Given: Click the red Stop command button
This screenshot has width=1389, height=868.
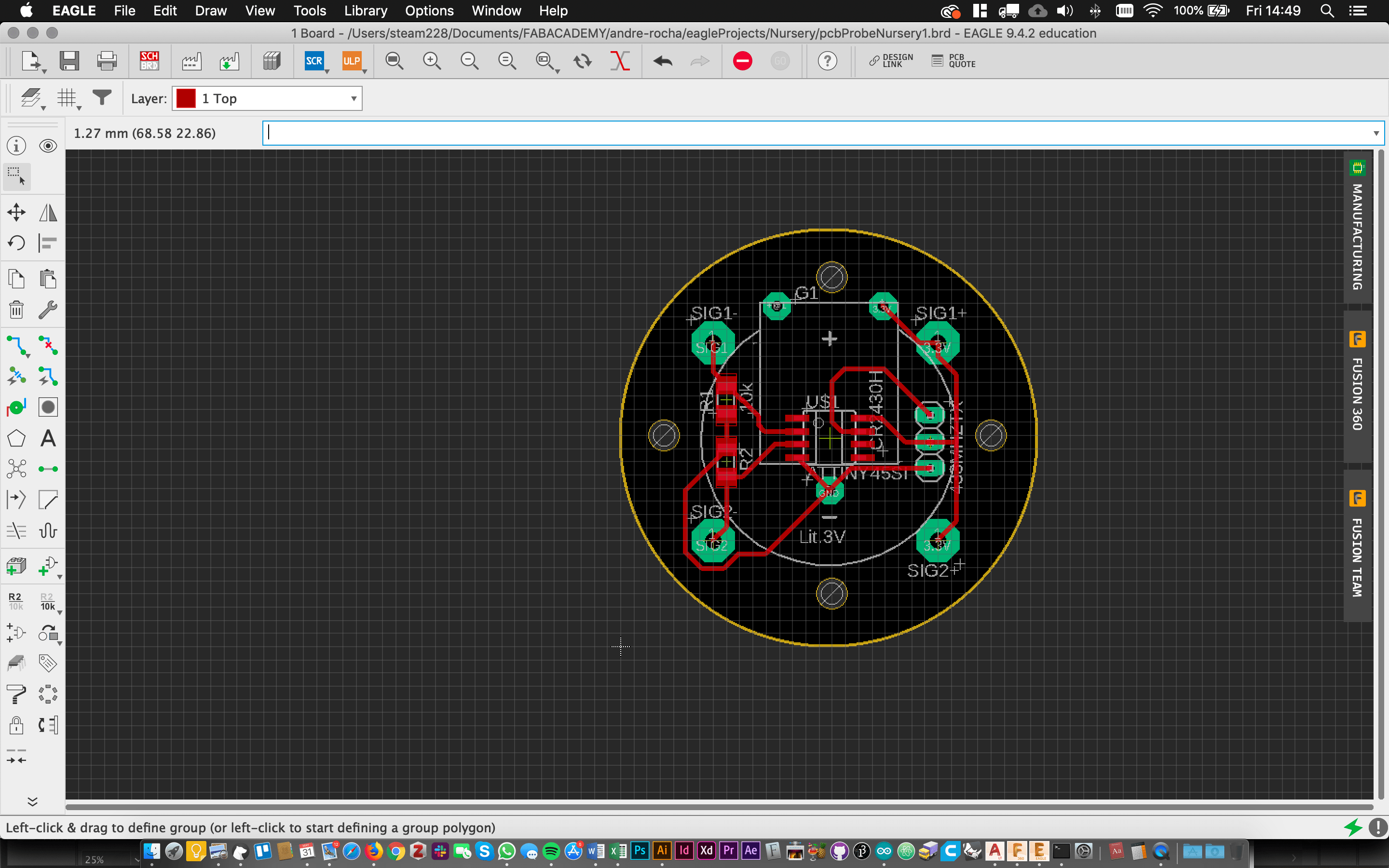Looking at the screenshot, I should pyautogui.click(x=742, y=61).
